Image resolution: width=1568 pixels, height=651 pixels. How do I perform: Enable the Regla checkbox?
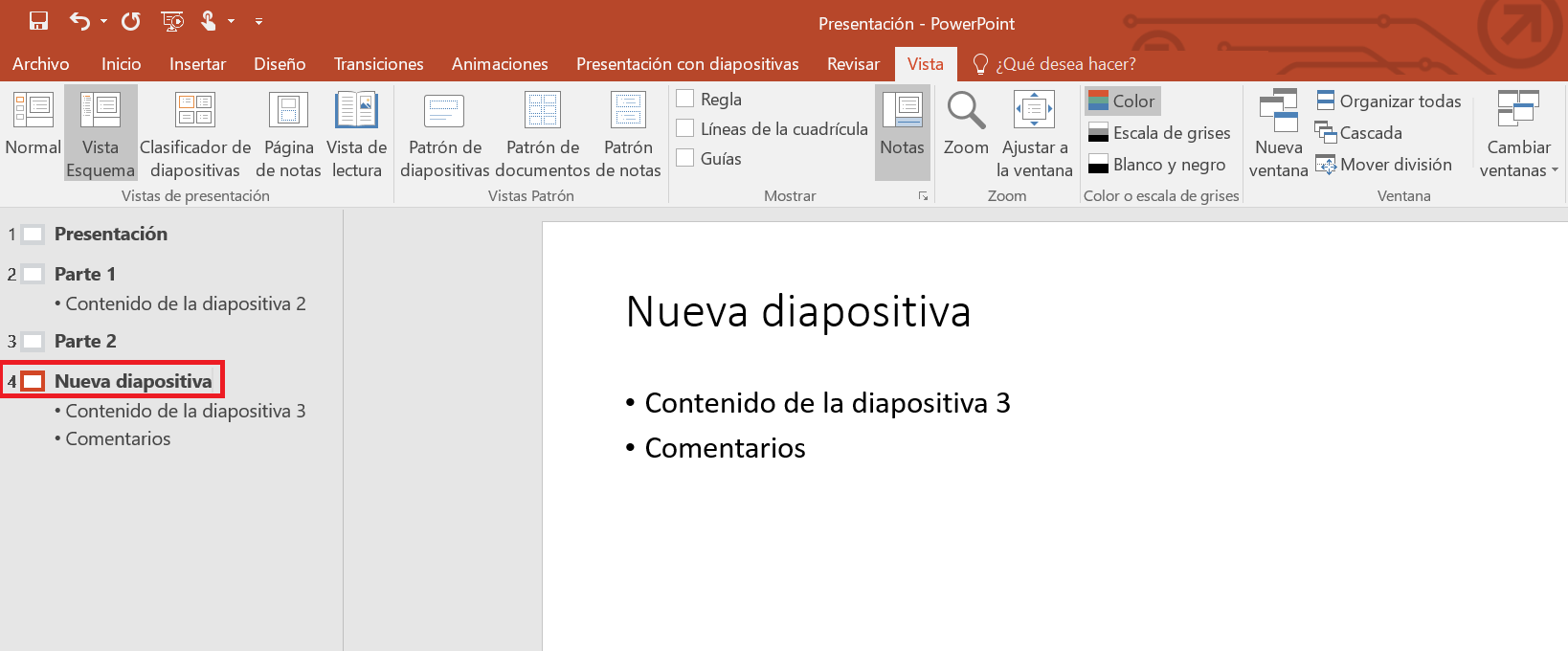685,99
